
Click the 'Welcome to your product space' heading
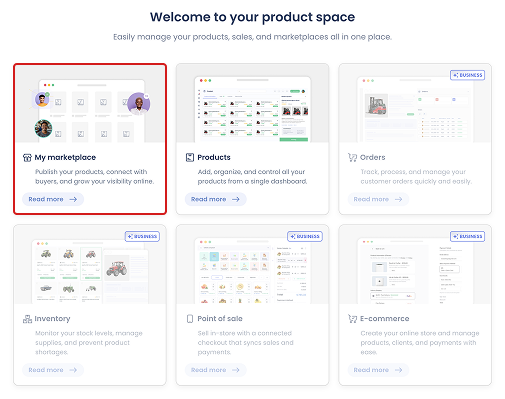[x=252, y=17]
